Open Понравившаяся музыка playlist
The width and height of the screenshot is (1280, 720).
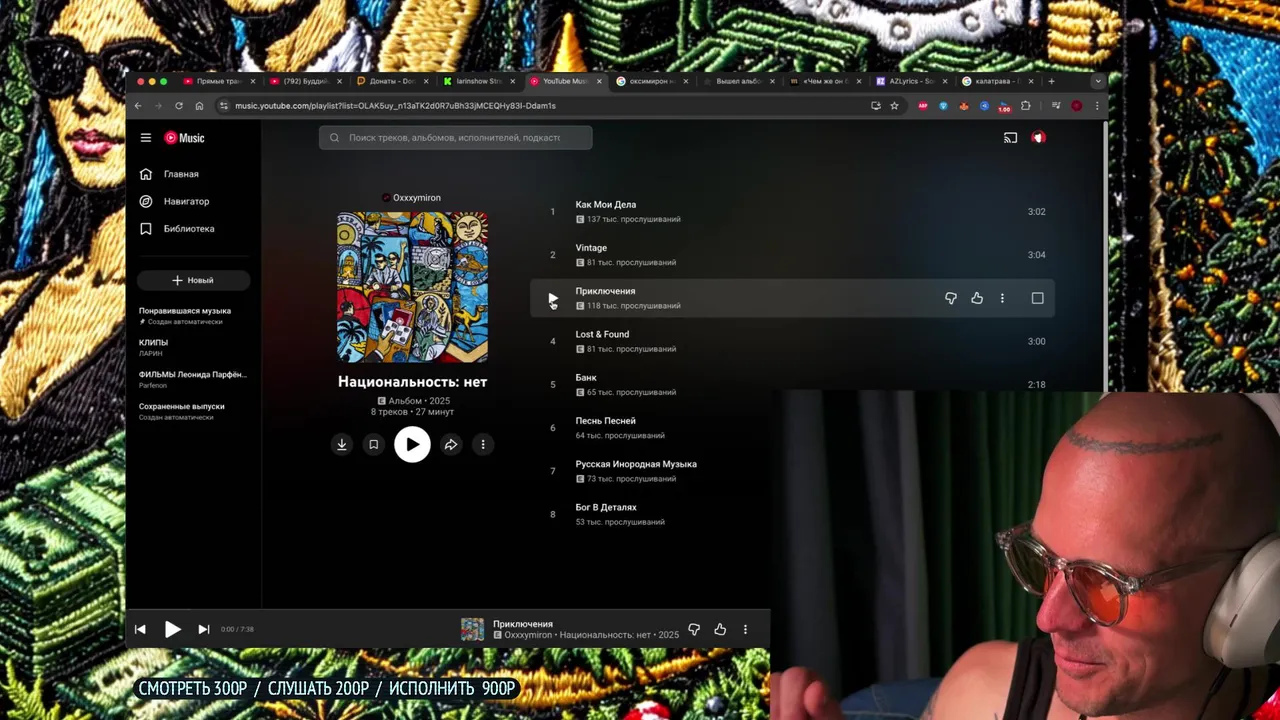[x=185, y=316]
